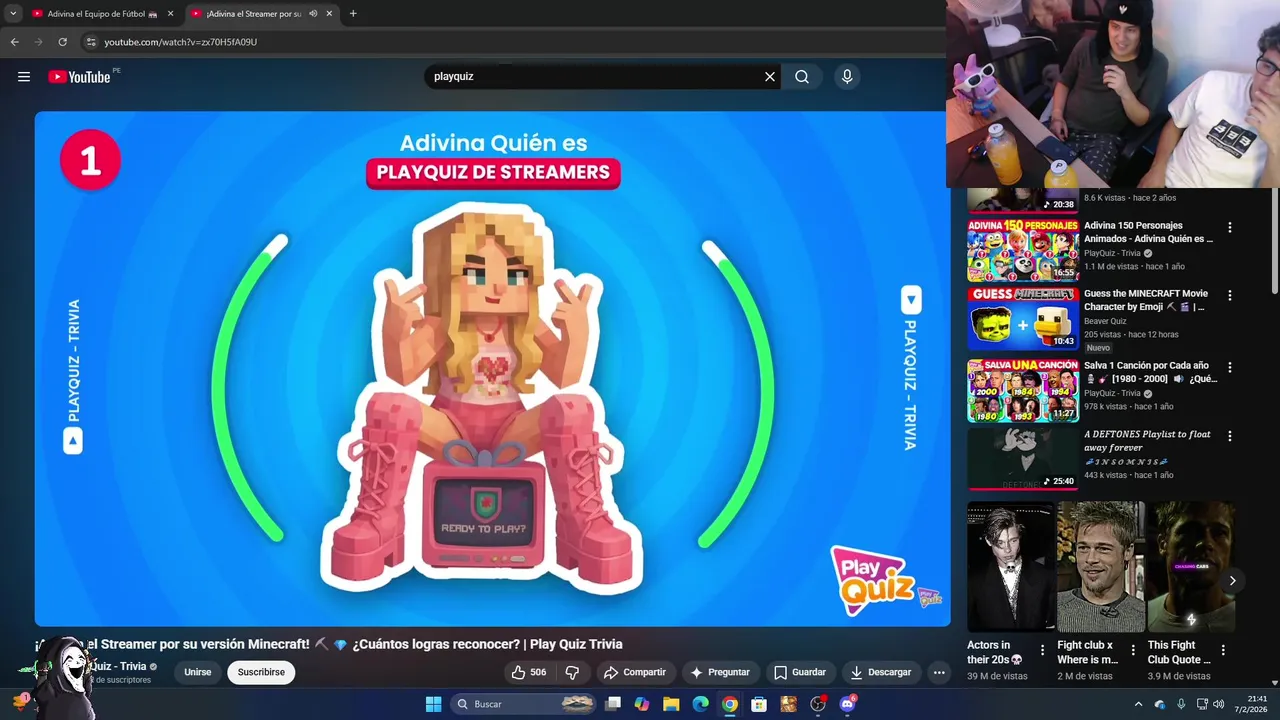Open options for This Fight Club Quote short
The width and height of the screenshot is (1280, 720).
[x=1223, y=650]
